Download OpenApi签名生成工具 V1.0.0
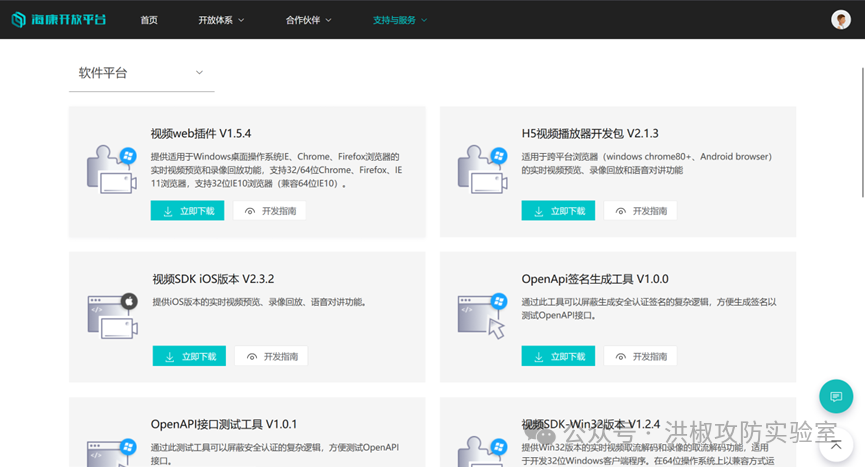The height and width of the screenshot is (467, 865). point(558,356)
